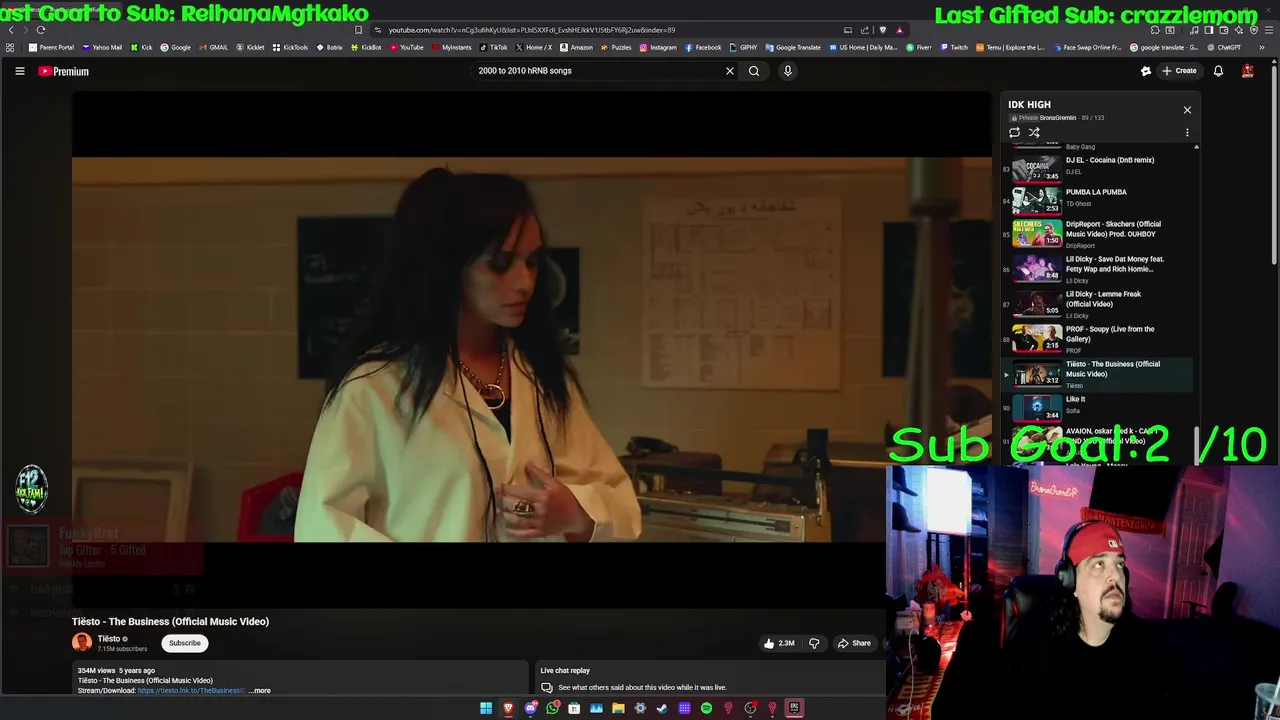Click the browser address bar URL
Image resolution: width=1280 pixels, height=720 pixels.
pos(531,30)
